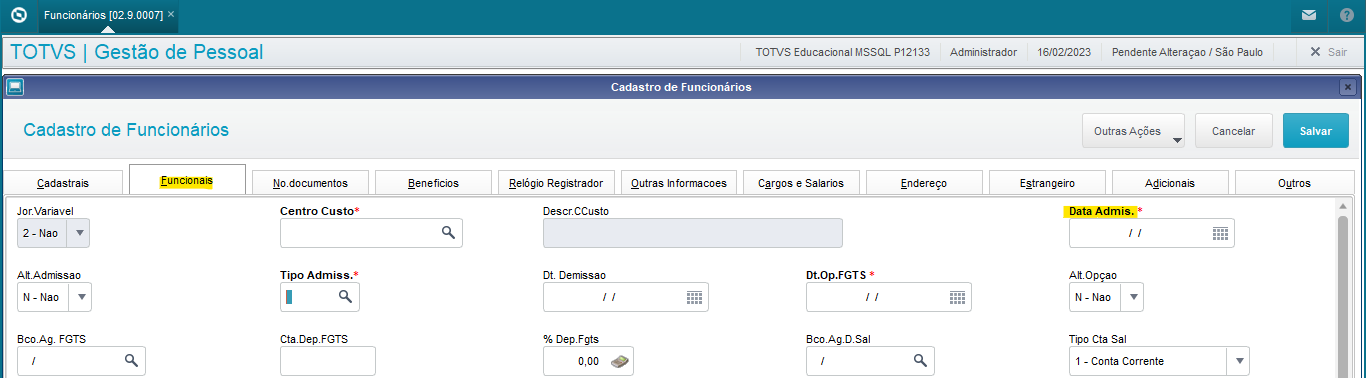The width and height of the screenshot is (1366, 378).
Task: Switch to Outros tab
Action: (x=1294, y=183)
